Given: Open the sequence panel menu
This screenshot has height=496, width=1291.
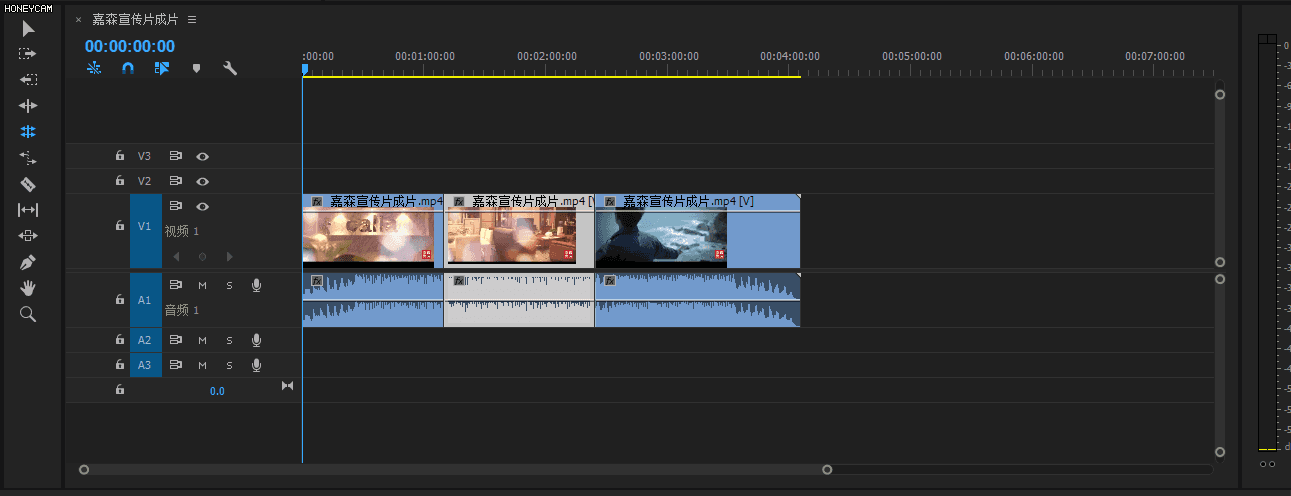Looking at the screenshot, I should [192, 19].
